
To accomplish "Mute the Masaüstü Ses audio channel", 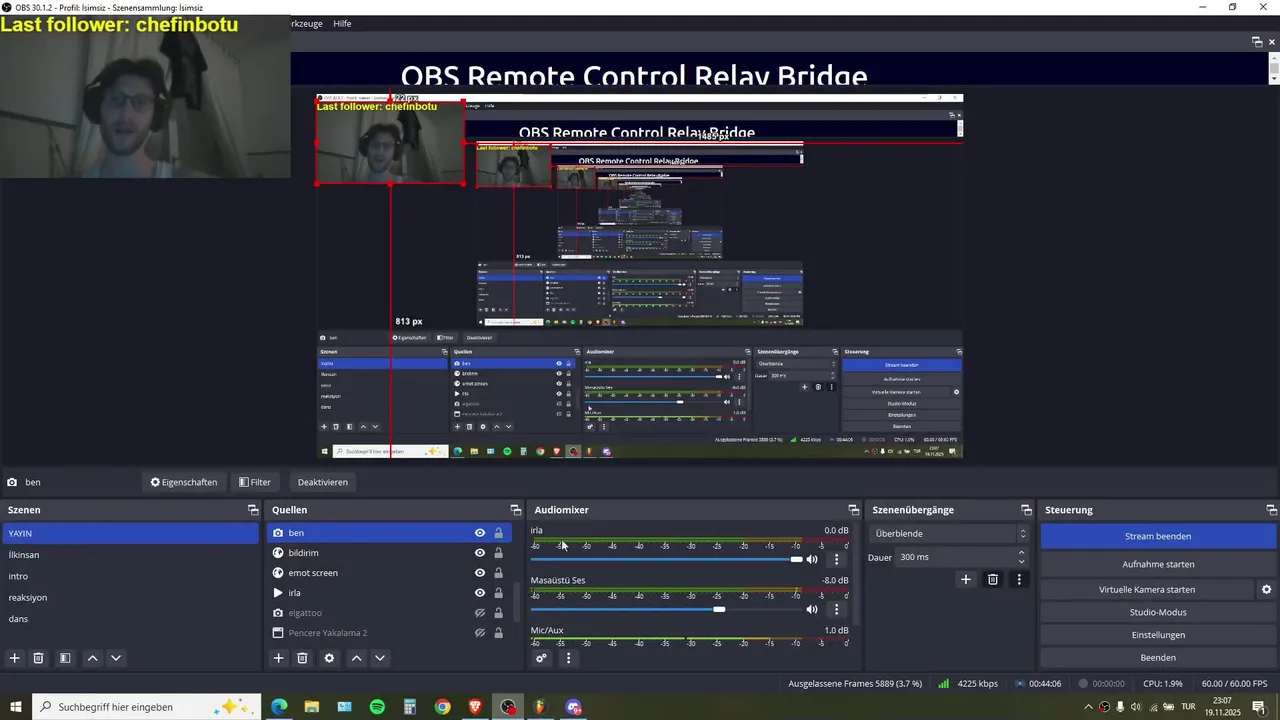I will tap(812, 609).
